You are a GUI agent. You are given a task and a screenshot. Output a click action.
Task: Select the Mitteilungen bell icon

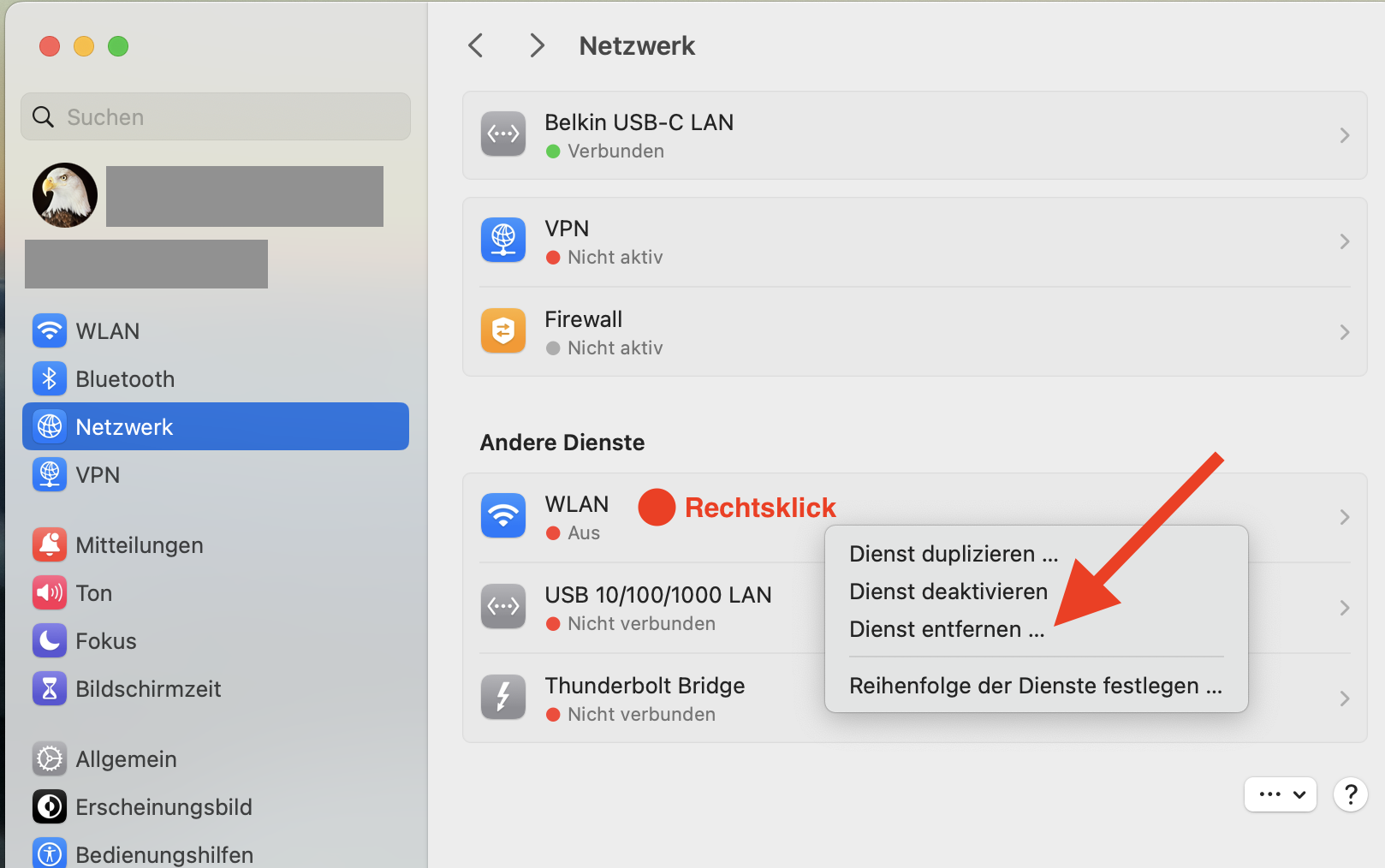pyautogui.click(x=50, y=544)
